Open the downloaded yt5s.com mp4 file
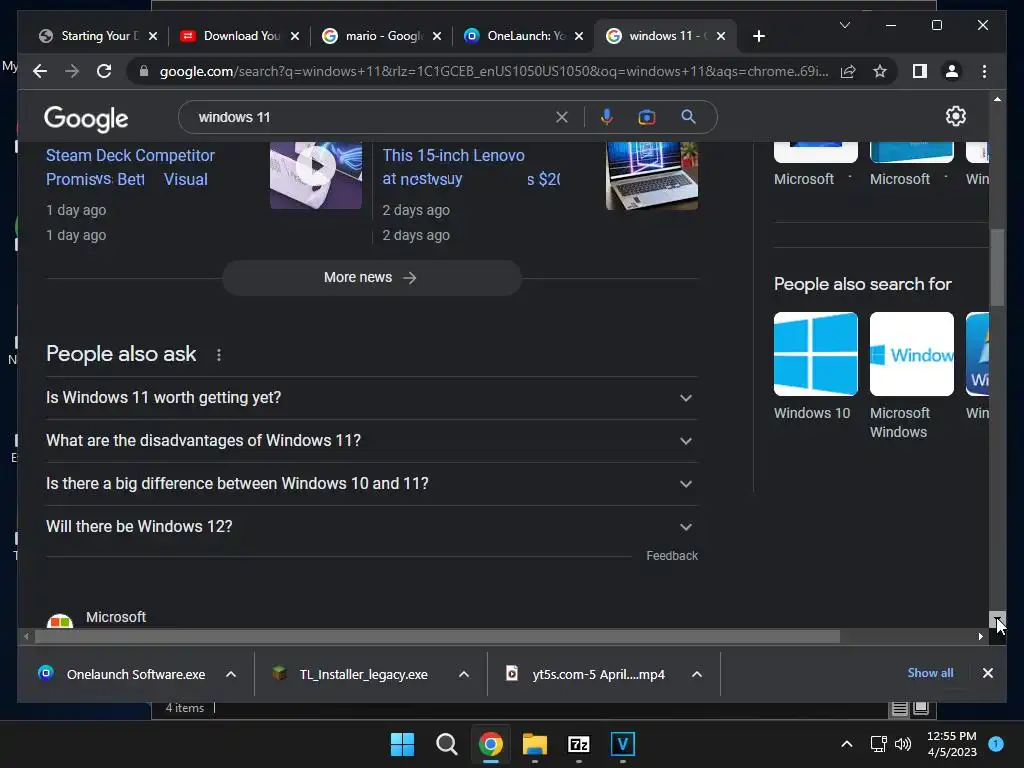Screen dimensions: 1024x768 click(x=585, y=675)
